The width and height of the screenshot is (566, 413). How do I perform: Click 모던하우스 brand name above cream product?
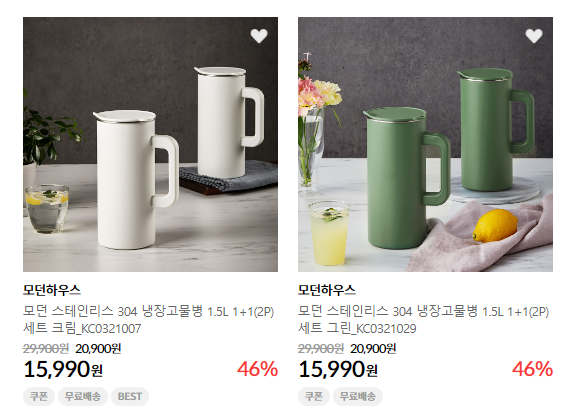pos(52,290)
